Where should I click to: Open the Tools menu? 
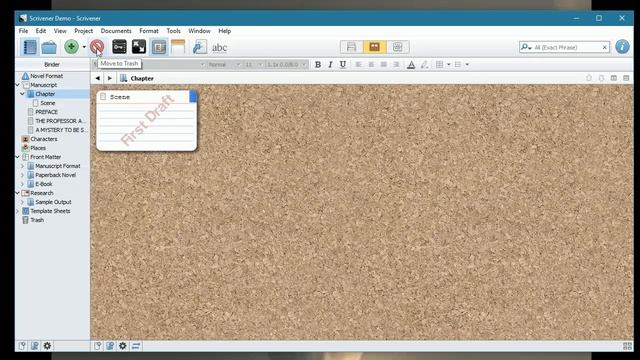pos(173,31)
